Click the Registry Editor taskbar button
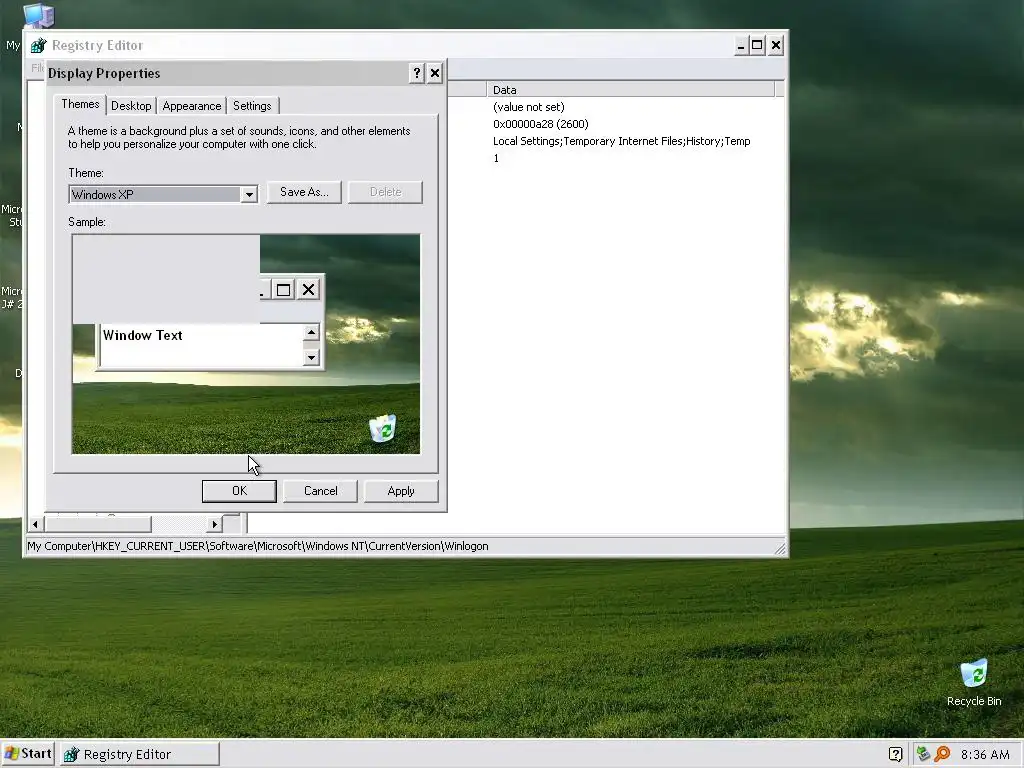 pos(140,754)
